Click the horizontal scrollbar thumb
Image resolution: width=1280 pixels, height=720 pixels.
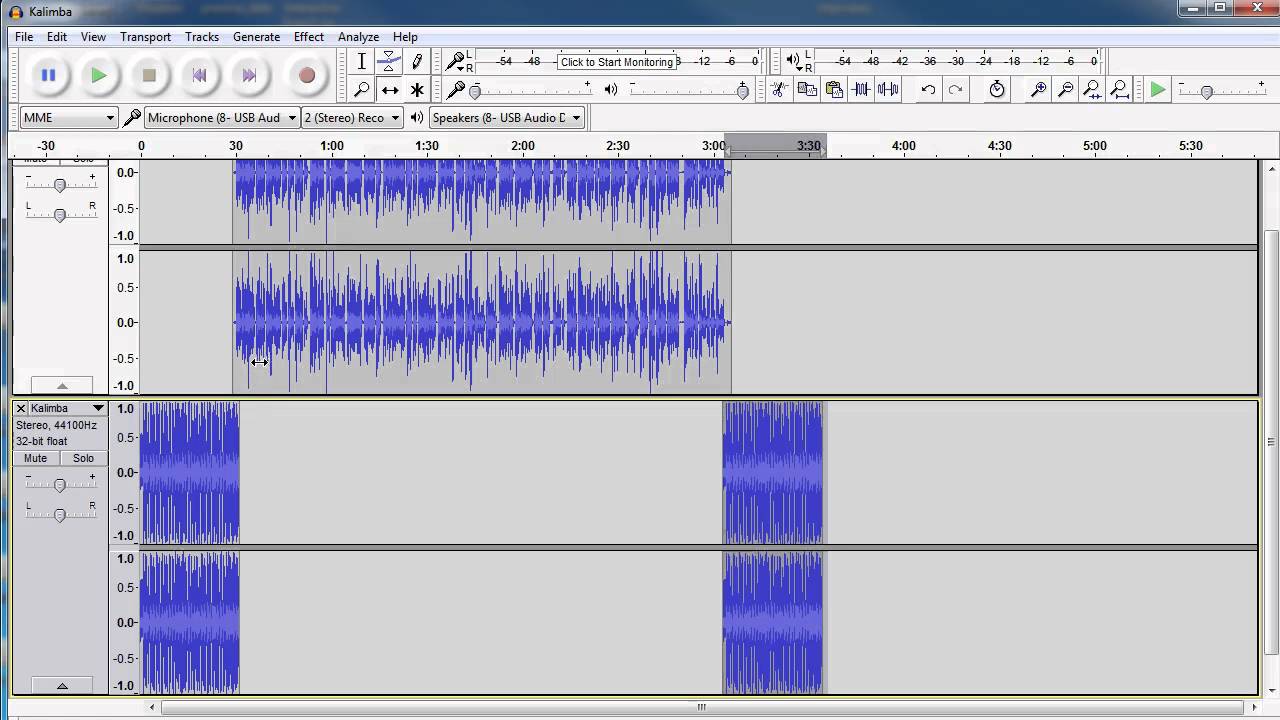pos(701,707)
